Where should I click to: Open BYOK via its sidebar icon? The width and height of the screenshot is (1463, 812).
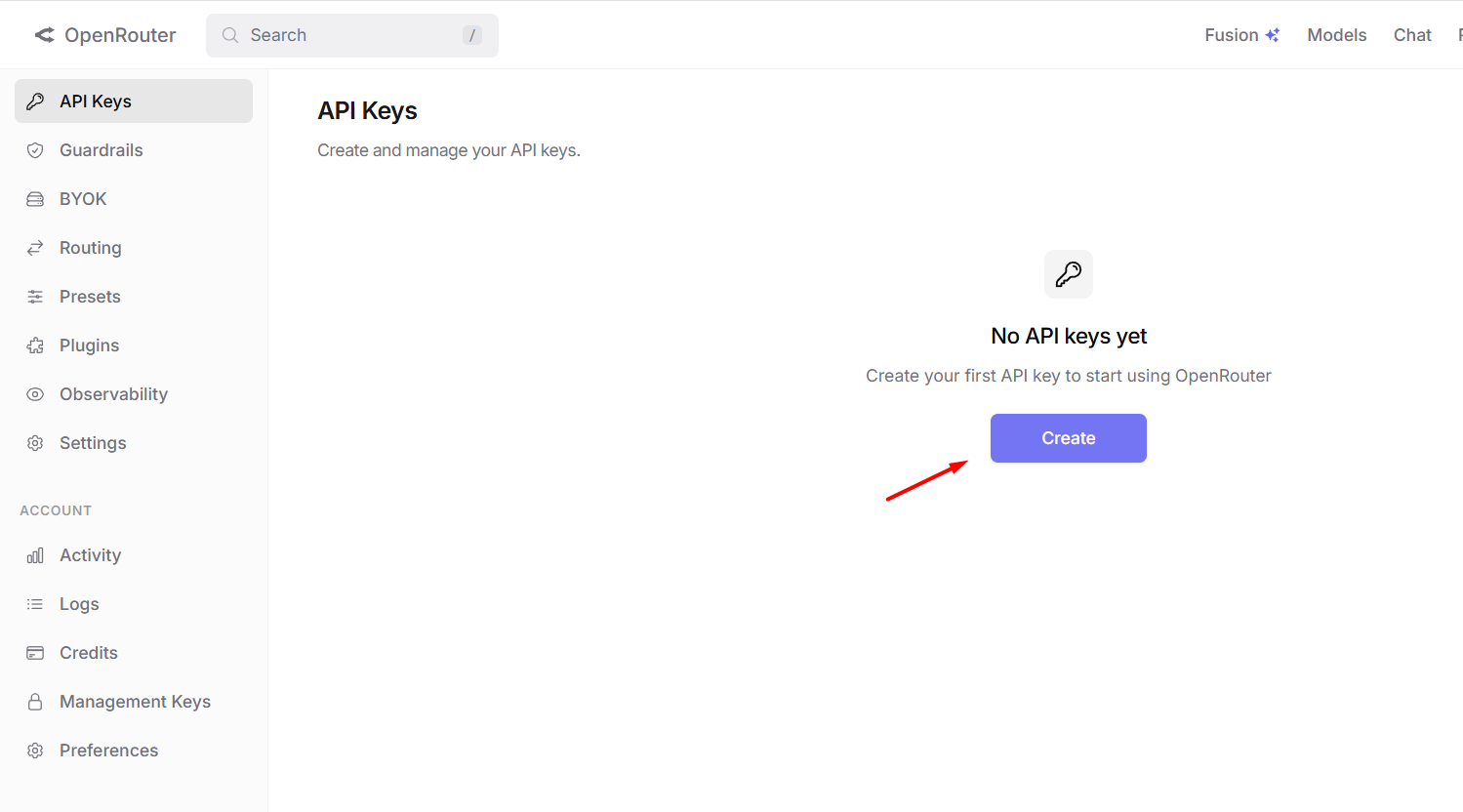(35, 198)
